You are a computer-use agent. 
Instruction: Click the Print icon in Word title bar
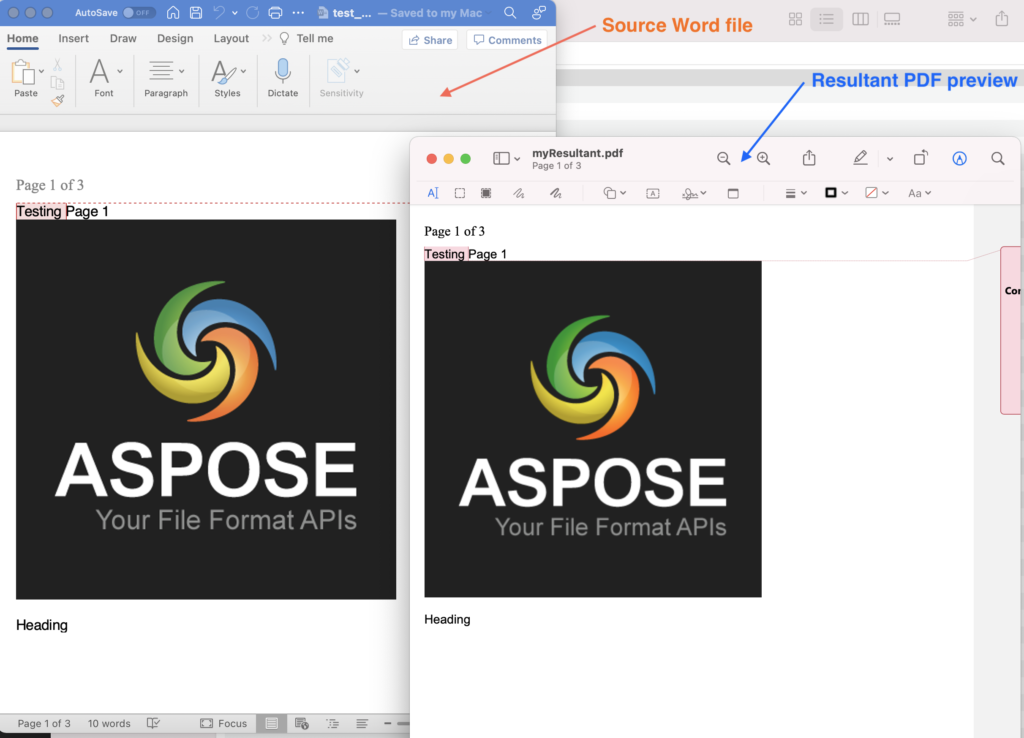tap(276, 12)
